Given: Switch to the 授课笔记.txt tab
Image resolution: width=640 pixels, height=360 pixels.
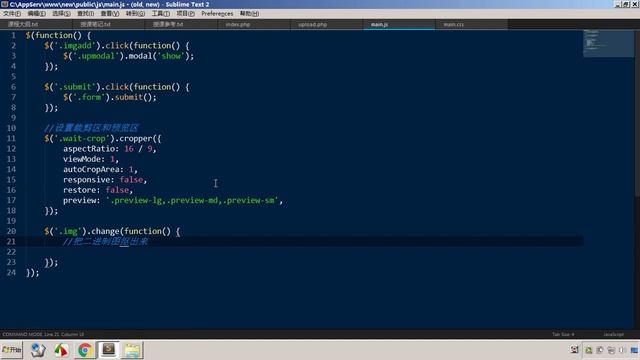Looking at the screenshot, I should [x=109, y=24].
